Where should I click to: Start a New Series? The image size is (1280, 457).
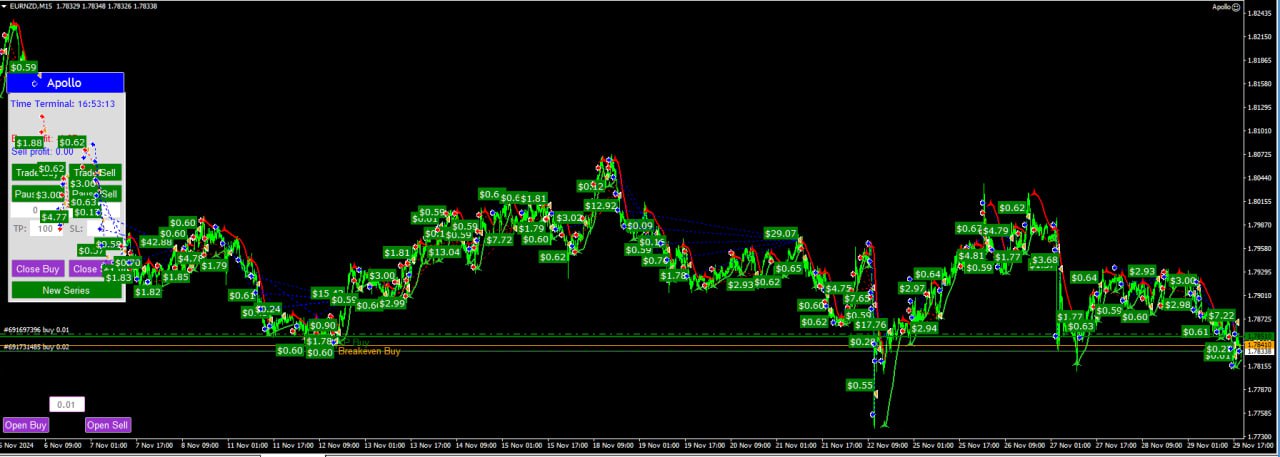(66, 290)
